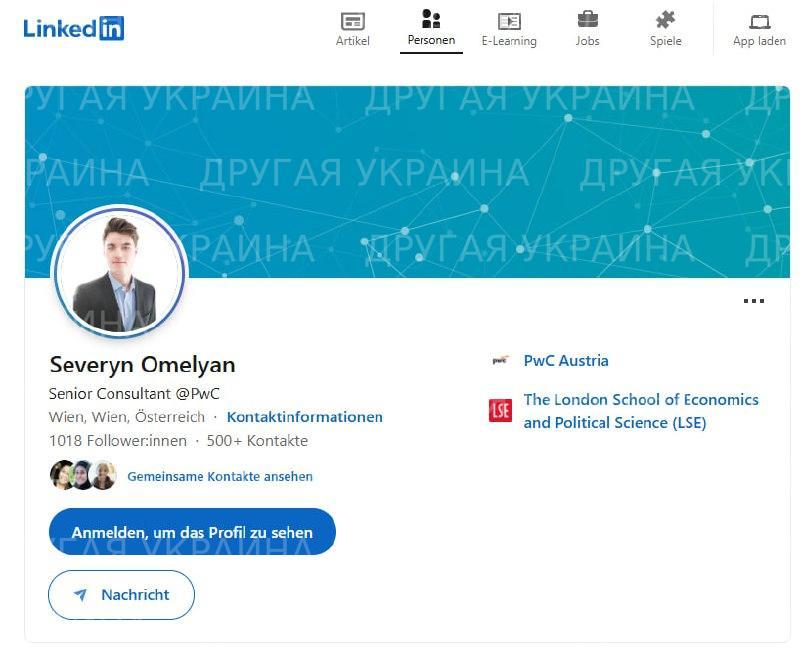The width and height of the screenshot is (800, 655).
Task: Open E-Learning video icon
Action: (509, 21)
